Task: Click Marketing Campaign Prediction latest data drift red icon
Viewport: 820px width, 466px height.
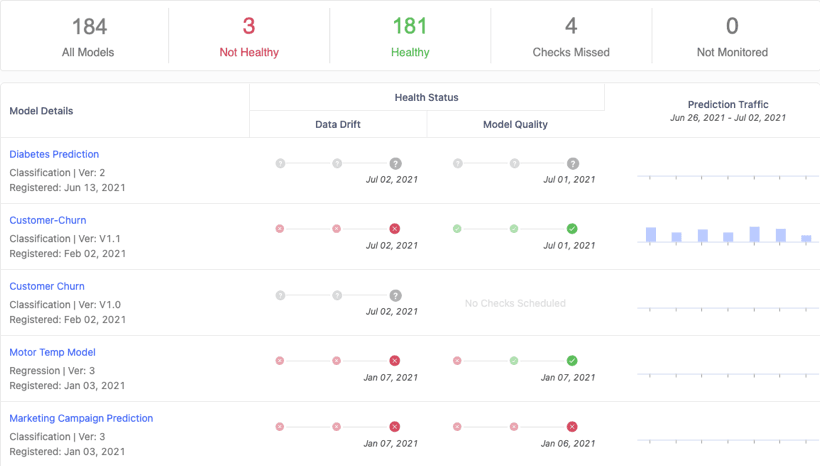Action: pyautogui.click(x=394, y=427)
